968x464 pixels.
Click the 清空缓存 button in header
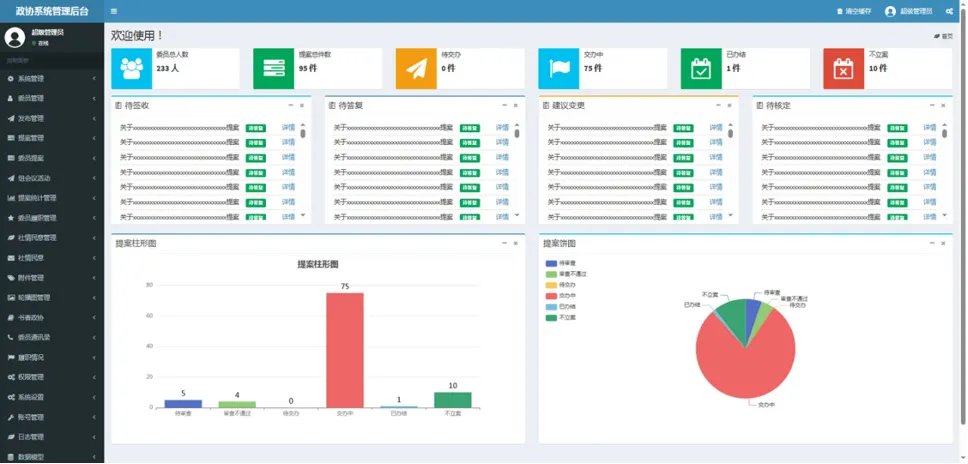(855, 11)
